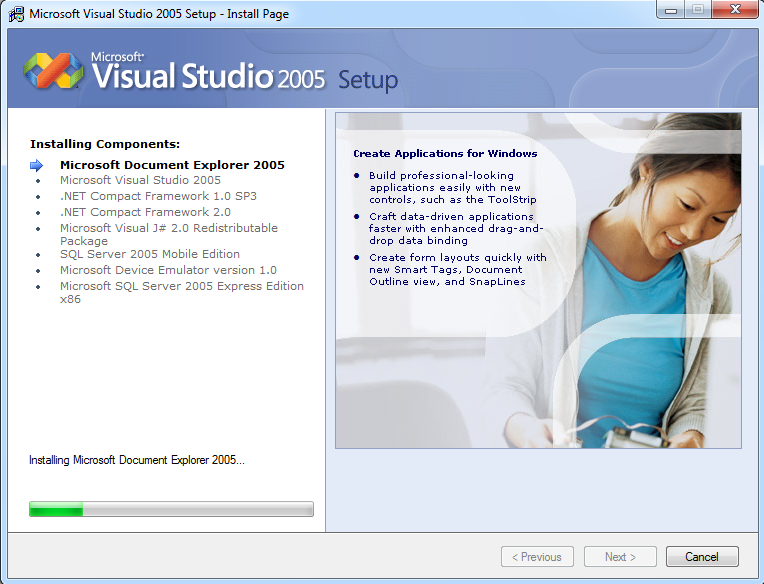Click the 'Create Applications for Windows' heading
Image resolution: width=764 pixels, height=584 pixels.
[445, 153]
